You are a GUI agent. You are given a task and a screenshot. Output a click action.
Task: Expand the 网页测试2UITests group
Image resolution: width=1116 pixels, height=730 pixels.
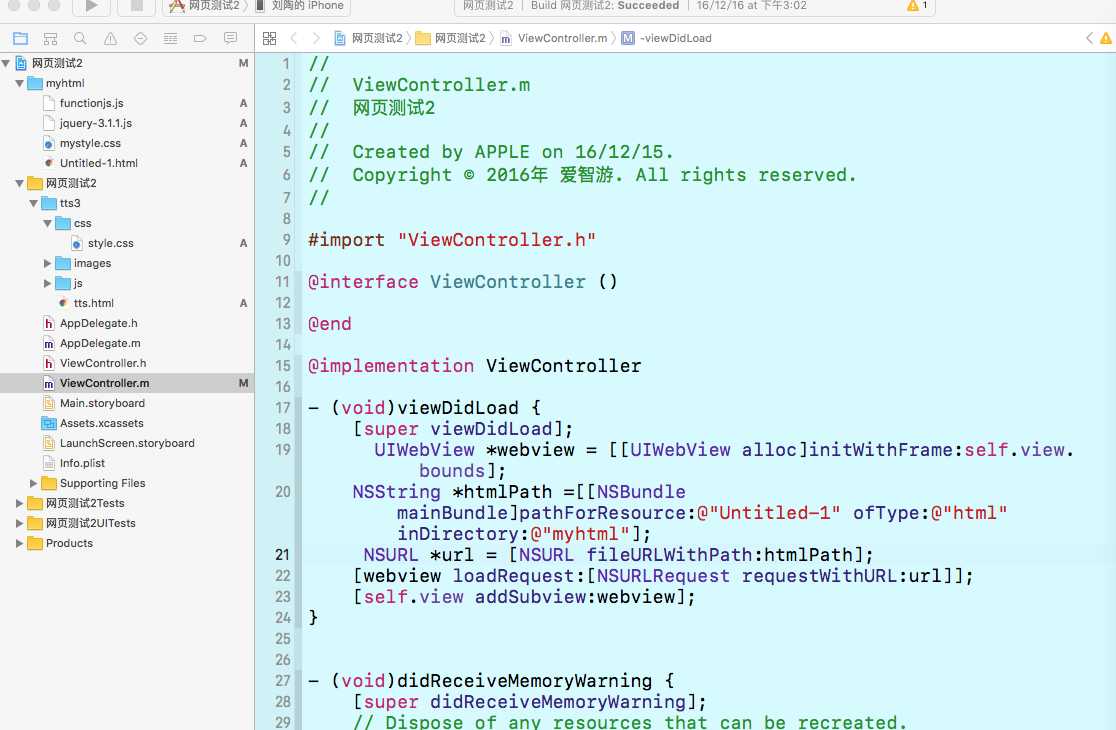point(20,523)
